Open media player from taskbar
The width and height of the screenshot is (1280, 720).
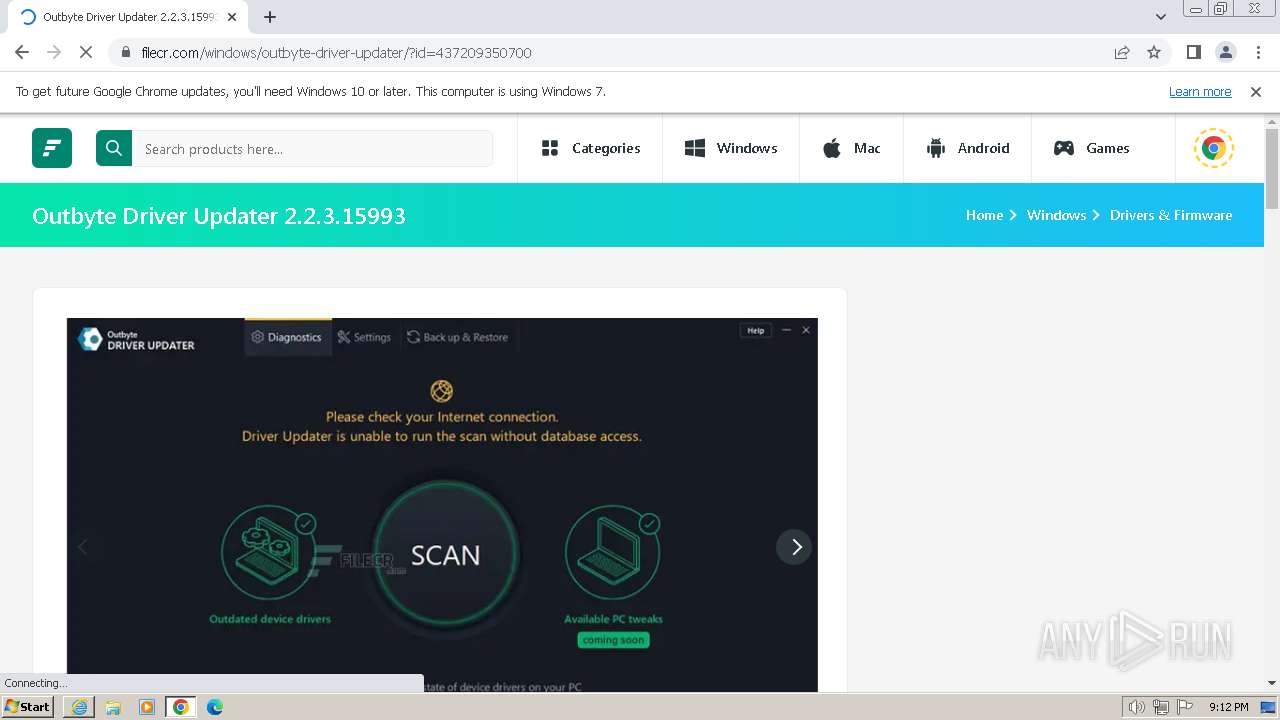point(147,707)
